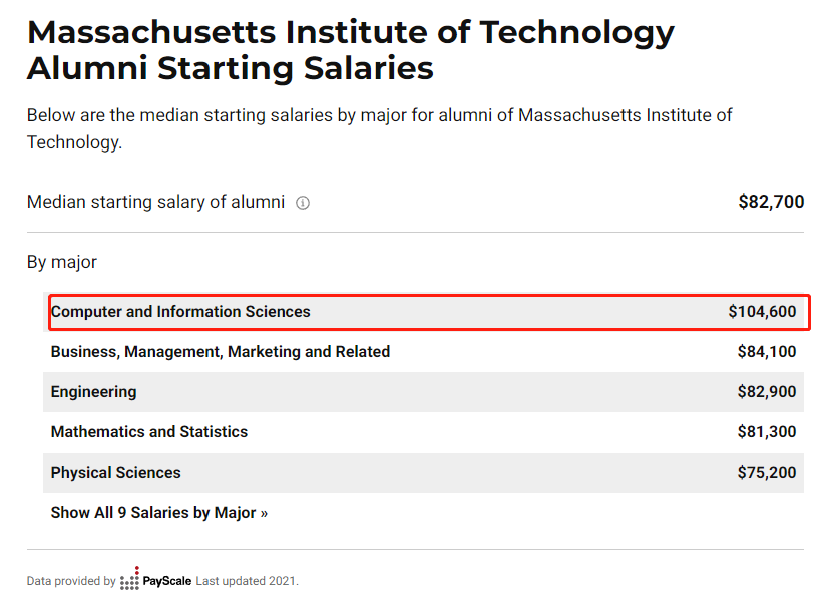The height and width of the screenshot is (601, 828).
Task: Click the $82,700 median salary value
Action: pos(771,202)
